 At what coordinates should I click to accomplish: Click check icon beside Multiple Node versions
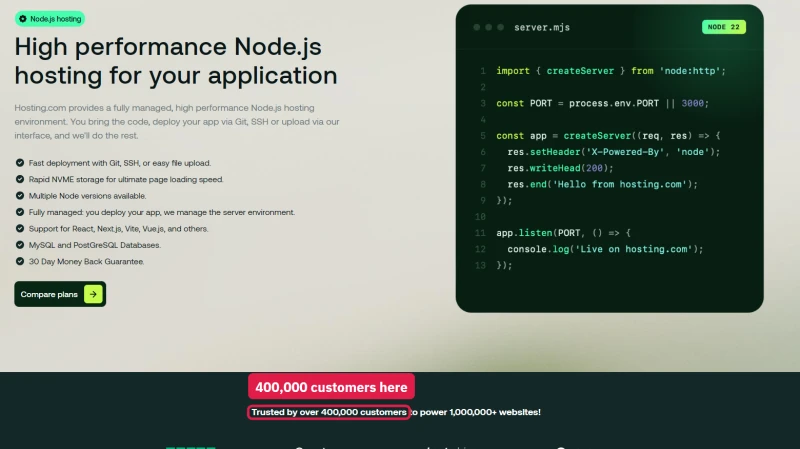coord(20,195)
